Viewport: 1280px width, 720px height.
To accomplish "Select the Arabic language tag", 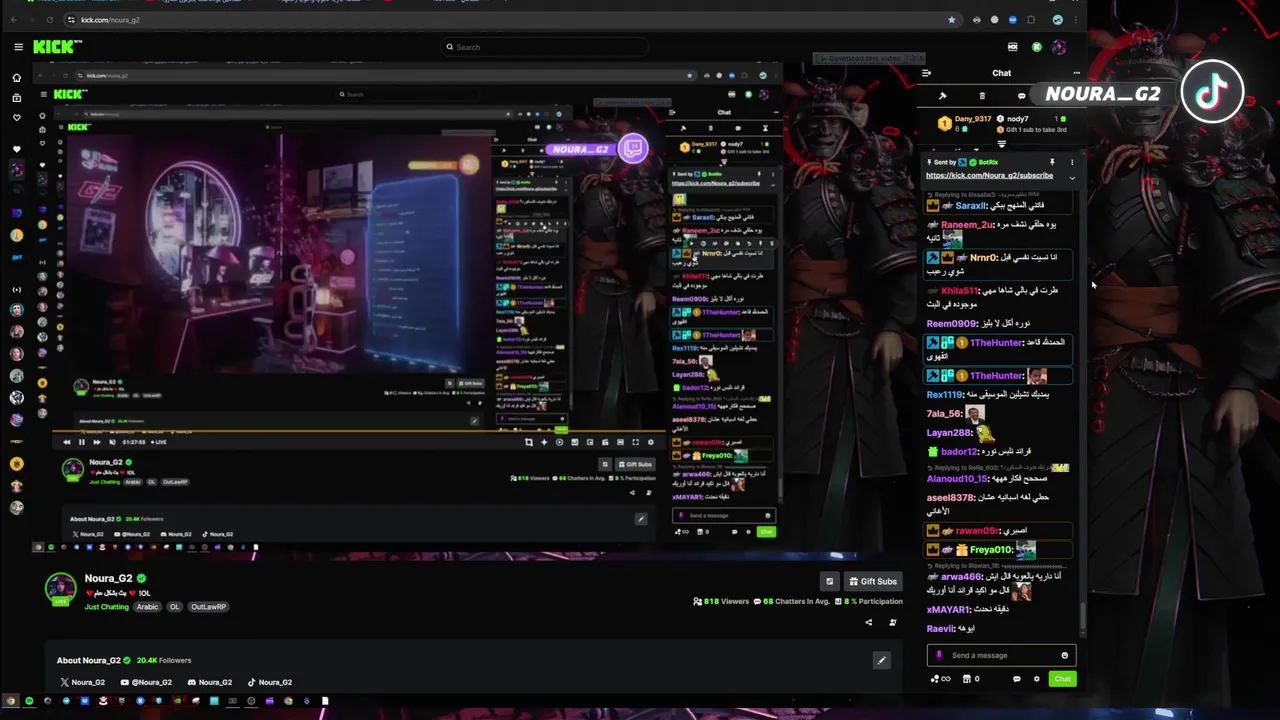I will click(x=147, y=607).
